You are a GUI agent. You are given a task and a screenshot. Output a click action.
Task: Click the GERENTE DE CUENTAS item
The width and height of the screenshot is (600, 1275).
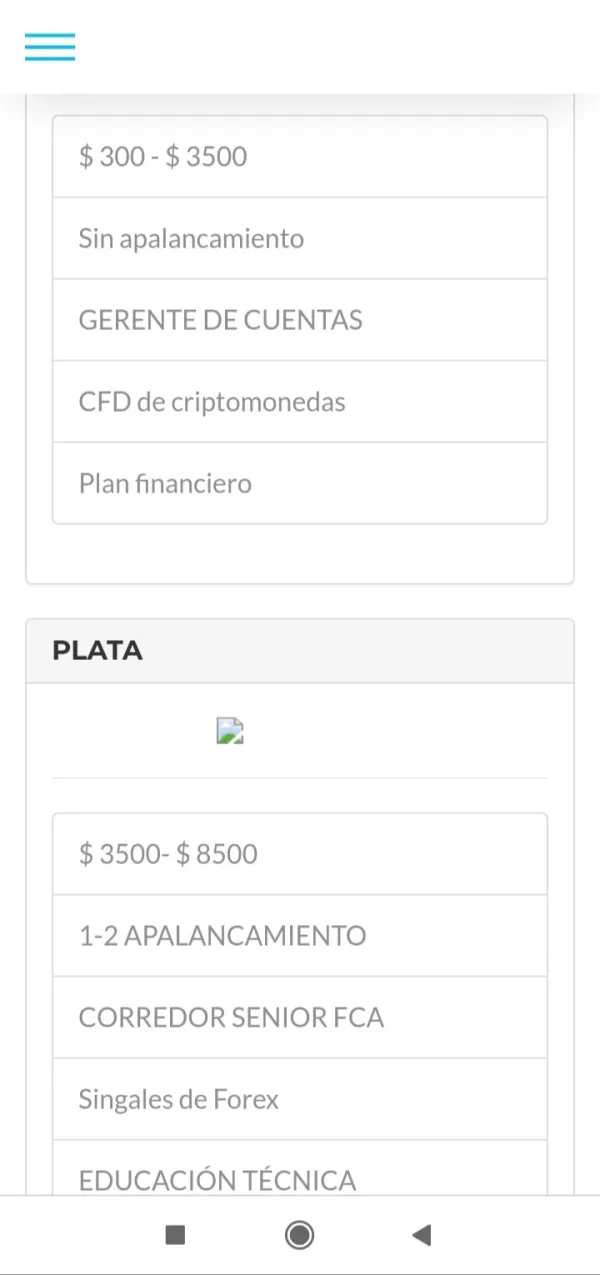pos(299,321)
